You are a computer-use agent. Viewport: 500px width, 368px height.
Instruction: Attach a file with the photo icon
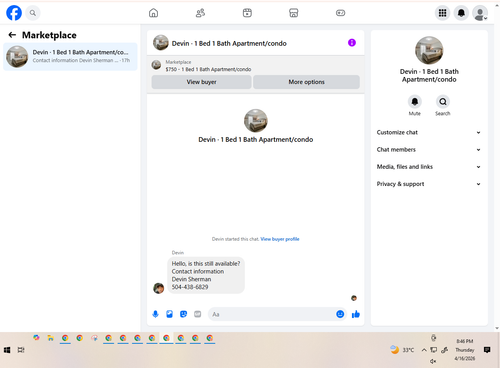[169, 314]
